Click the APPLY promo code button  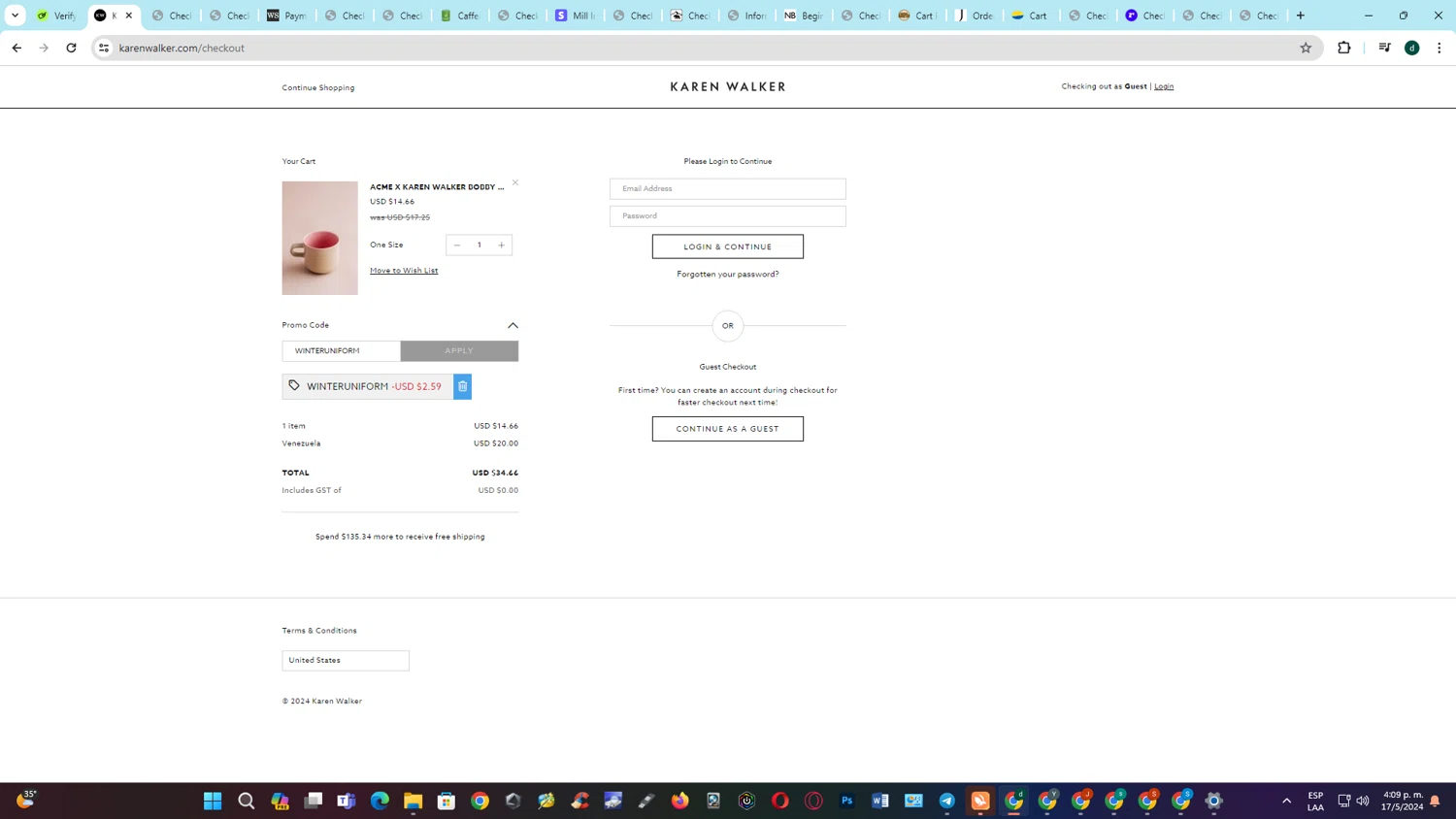click(x=459, y=350)
